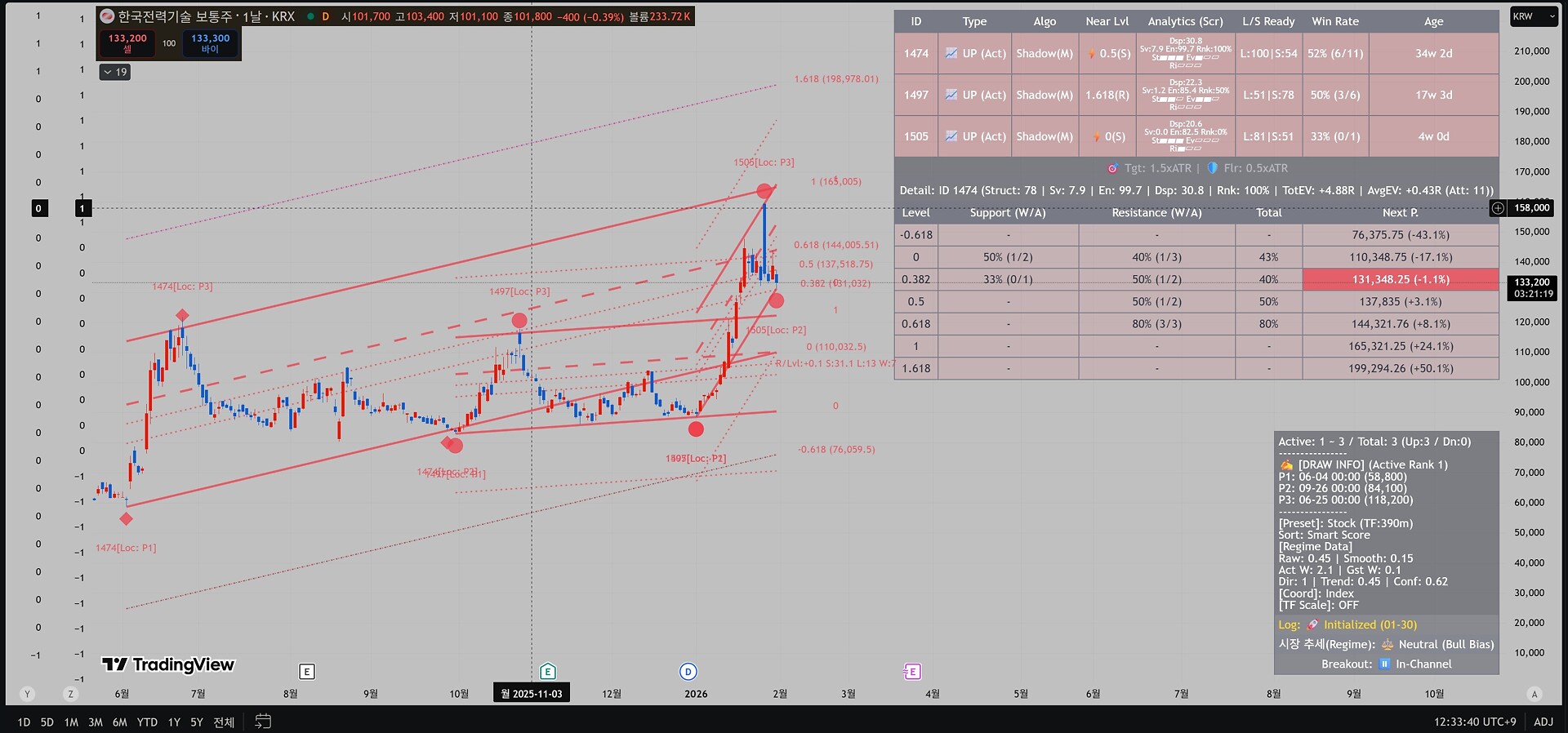Click the 17w 3d age cell
The image size is (1568, 733).
tap(1434, 96)
